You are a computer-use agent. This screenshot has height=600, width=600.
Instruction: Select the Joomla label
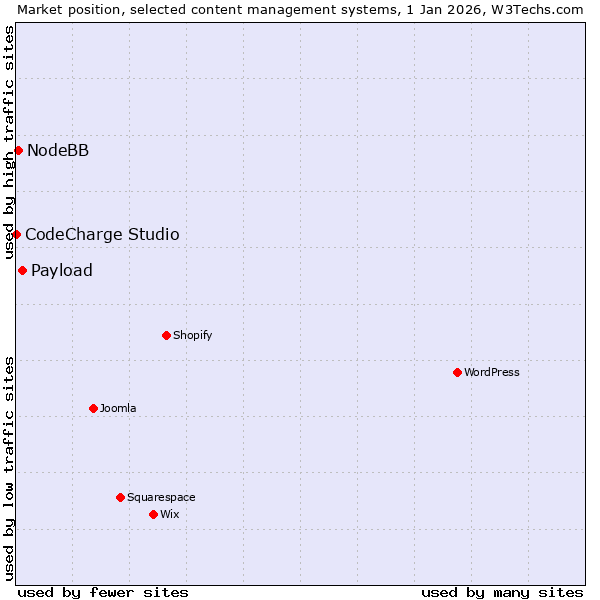click(118, 408)
